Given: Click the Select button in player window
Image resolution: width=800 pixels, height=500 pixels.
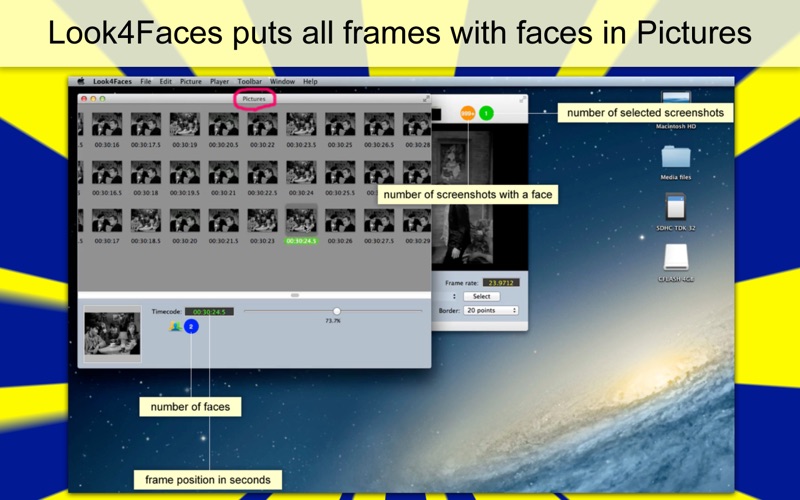Looking at the screenshot, I should [x=482, y=296].
